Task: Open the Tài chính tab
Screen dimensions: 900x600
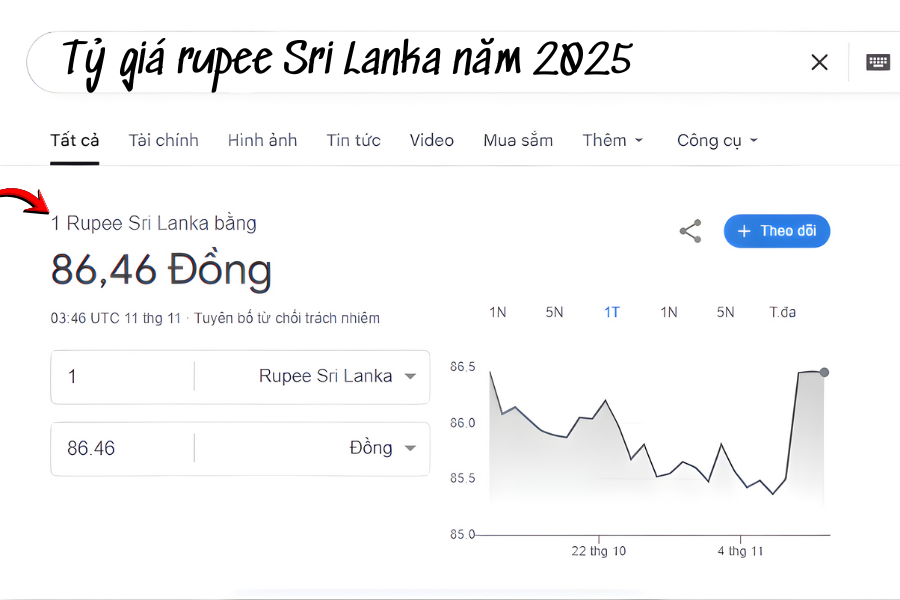Action: [x=163, y=140]
